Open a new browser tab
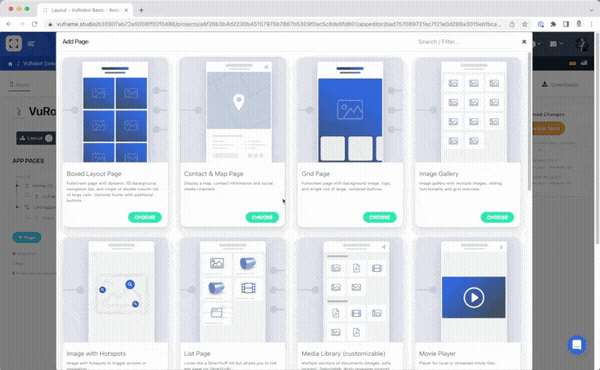The width and height of the screenshot is (600, 370). (x=141, y=10)
